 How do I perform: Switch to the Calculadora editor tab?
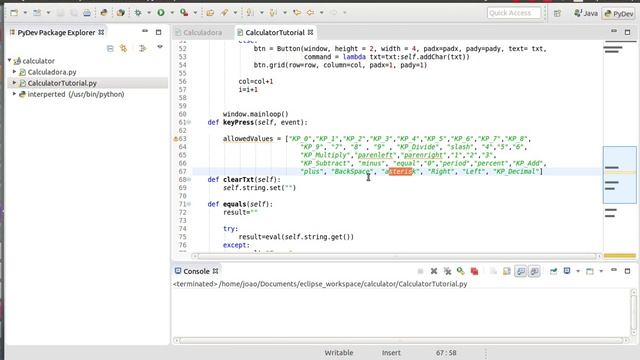(199, 32)
